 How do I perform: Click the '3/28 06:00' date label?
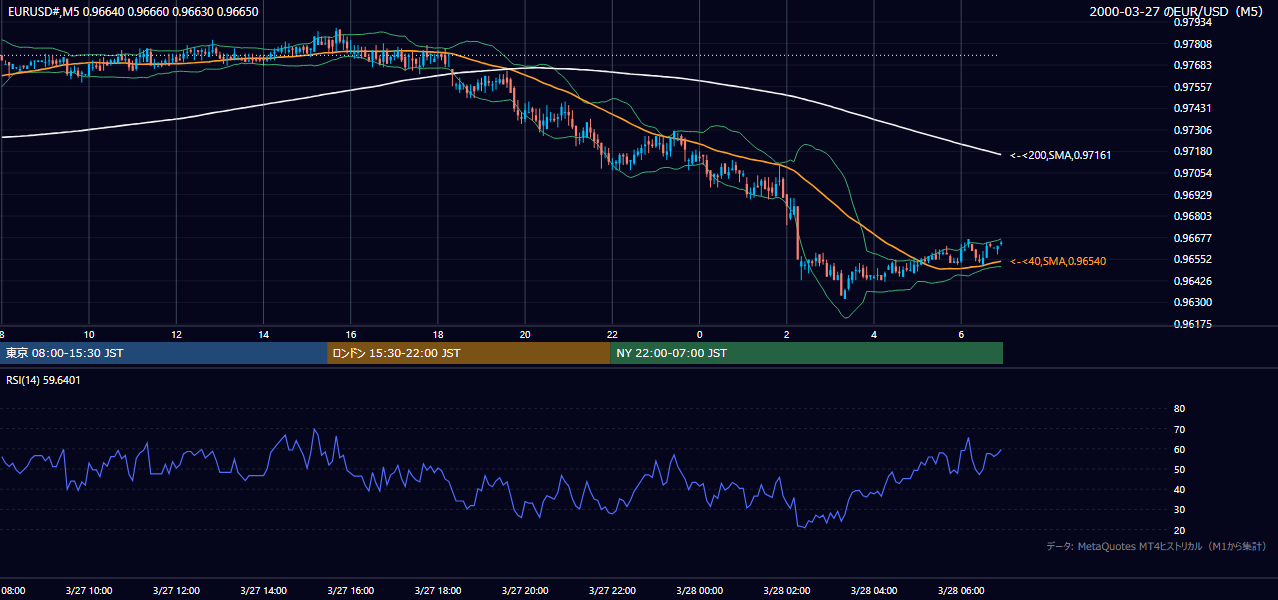[961, 590]
